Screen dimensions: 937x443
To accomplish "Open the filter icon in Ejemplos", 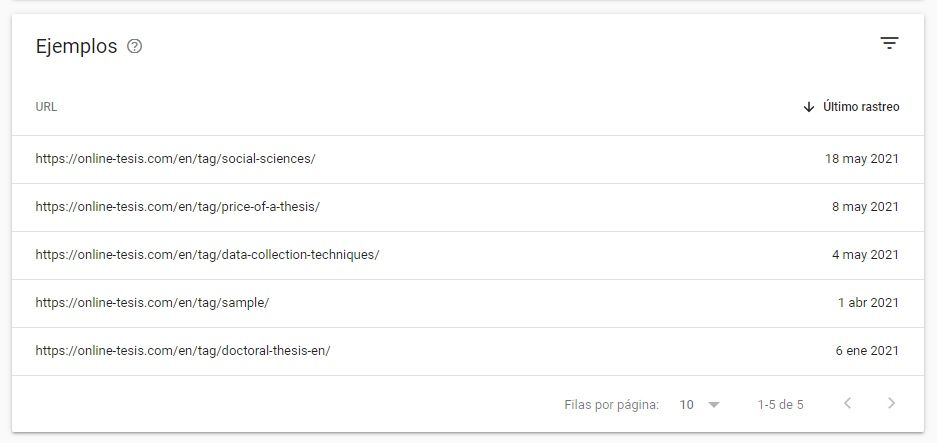I will pyautogui.click(x=889, y=43).
